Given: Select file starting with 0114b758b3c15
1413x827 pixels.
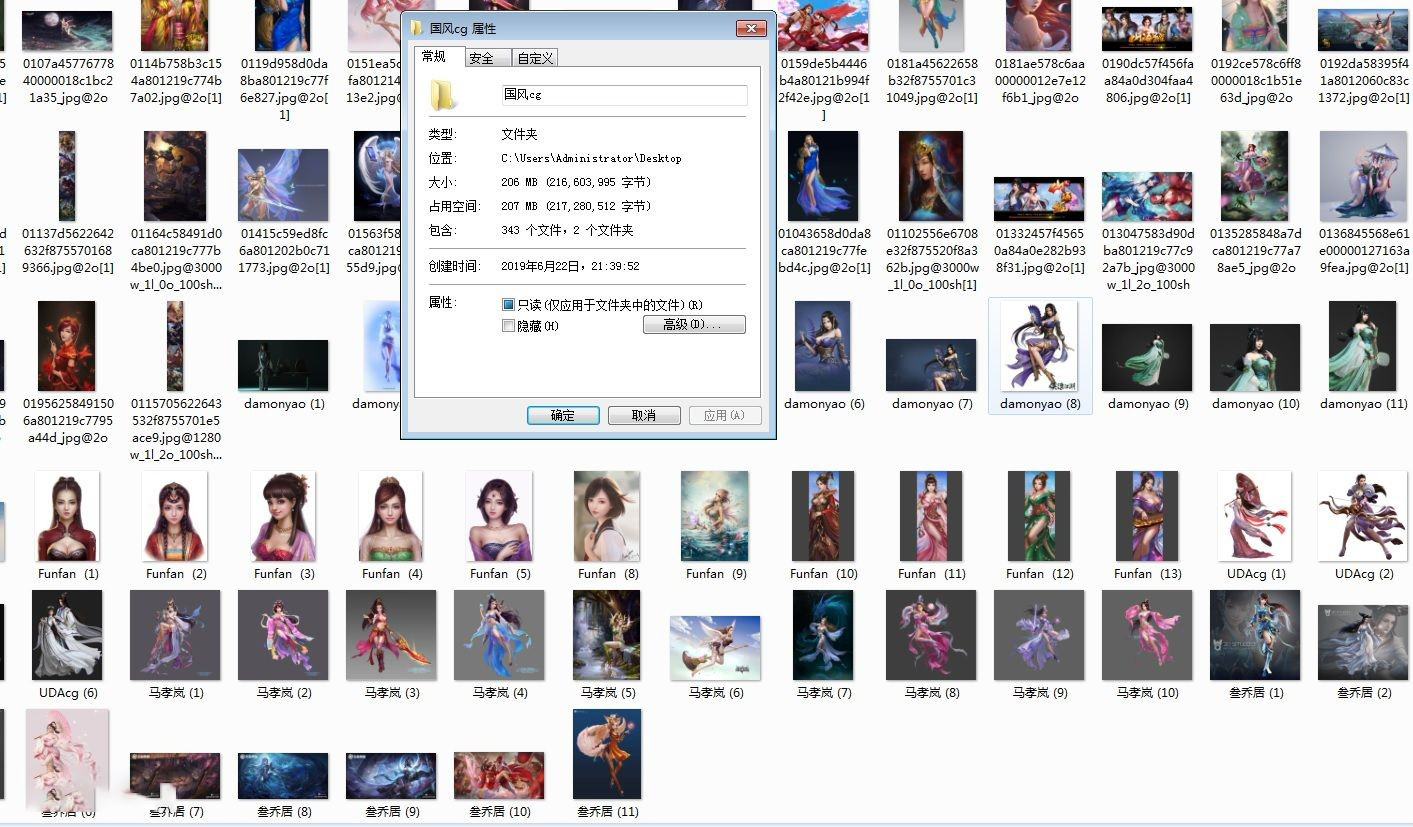Looking at the screenshot, I should click(175, 25).
